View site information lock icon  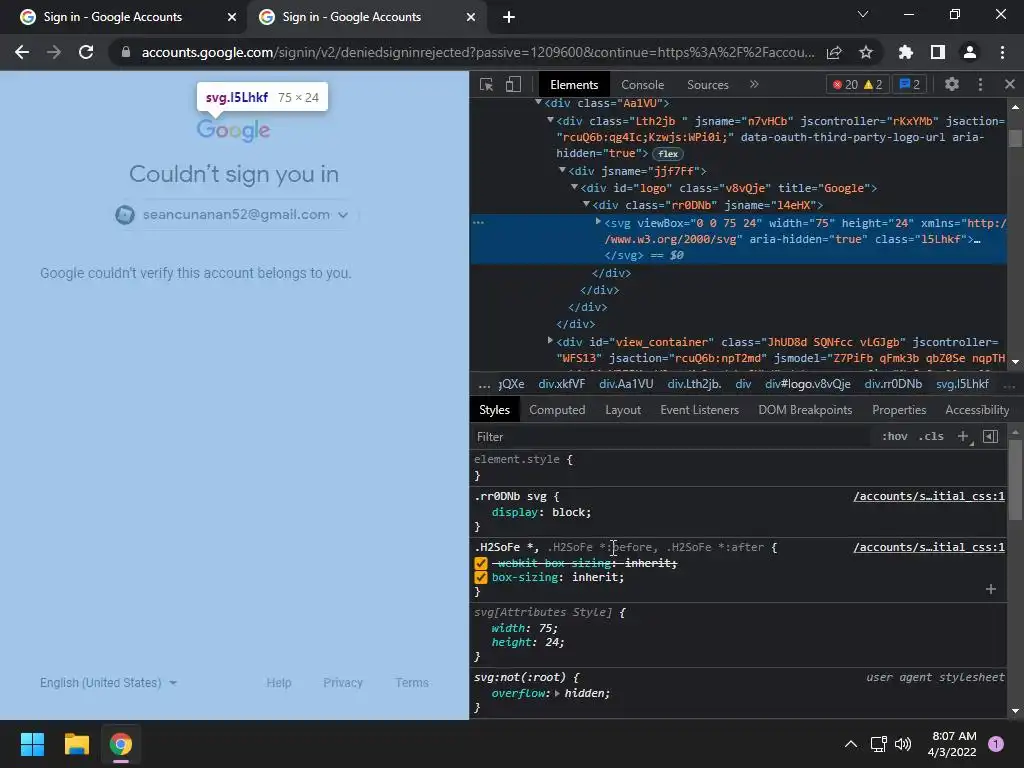[x=125, y=52]
